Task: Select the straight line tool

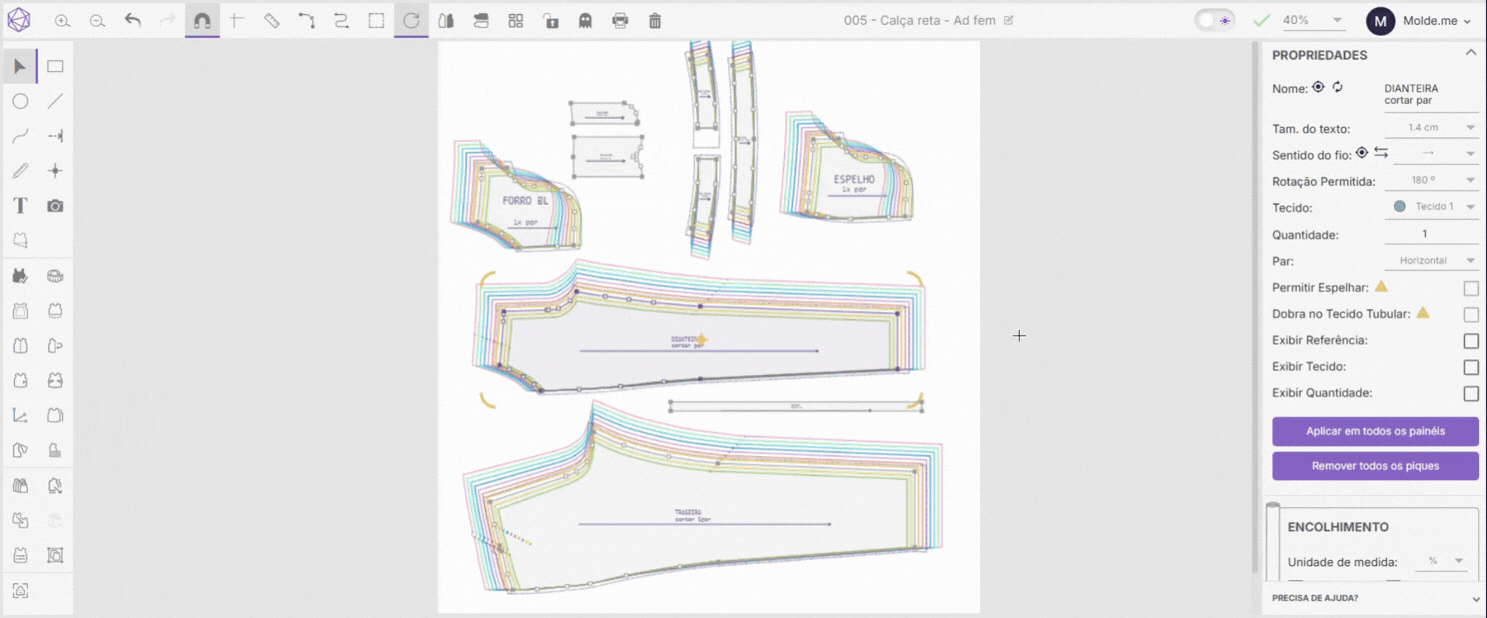Action: [55, 101]
